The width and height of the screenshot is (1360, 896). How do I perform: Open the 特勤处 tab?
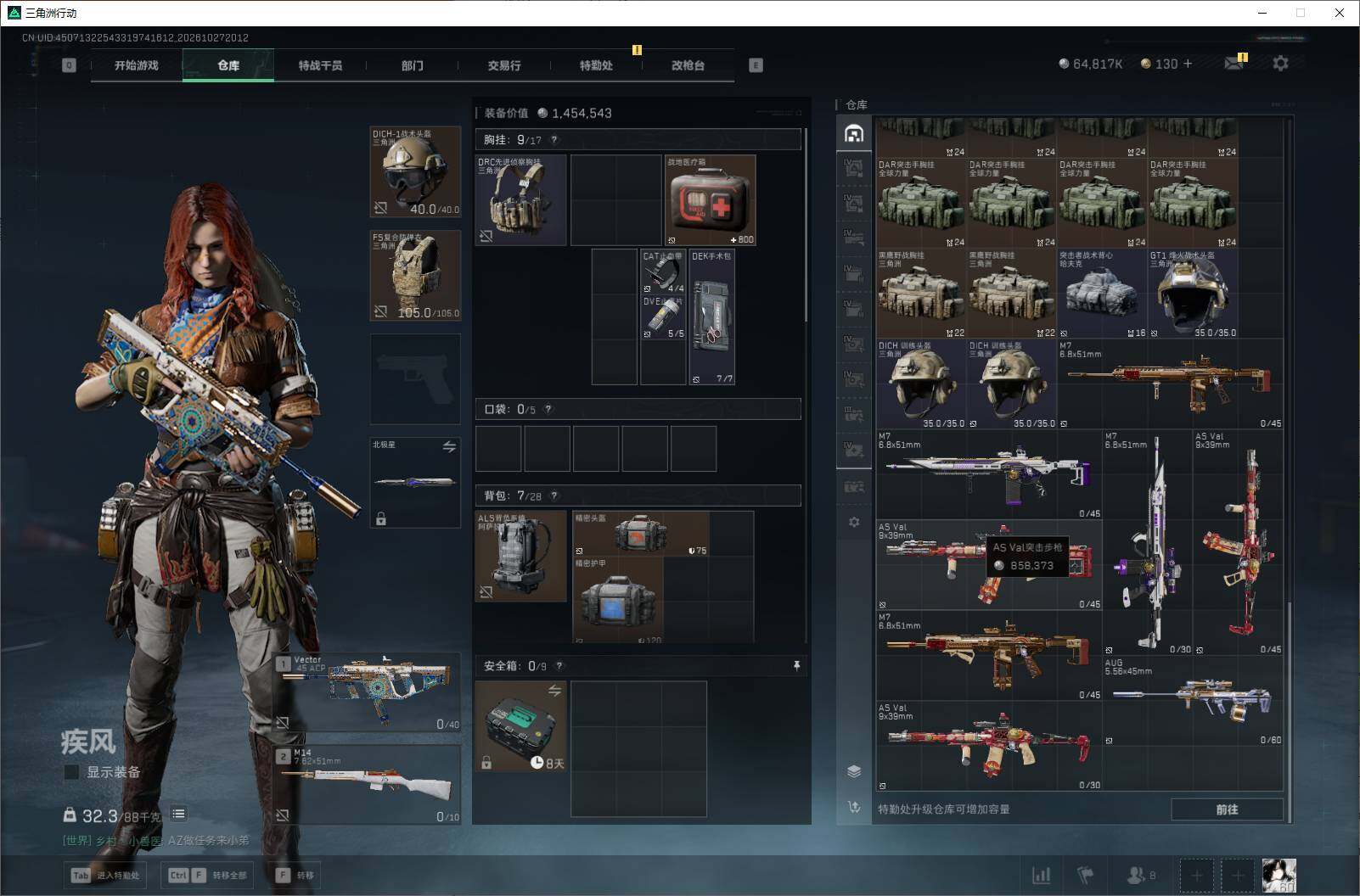point(596,65)
